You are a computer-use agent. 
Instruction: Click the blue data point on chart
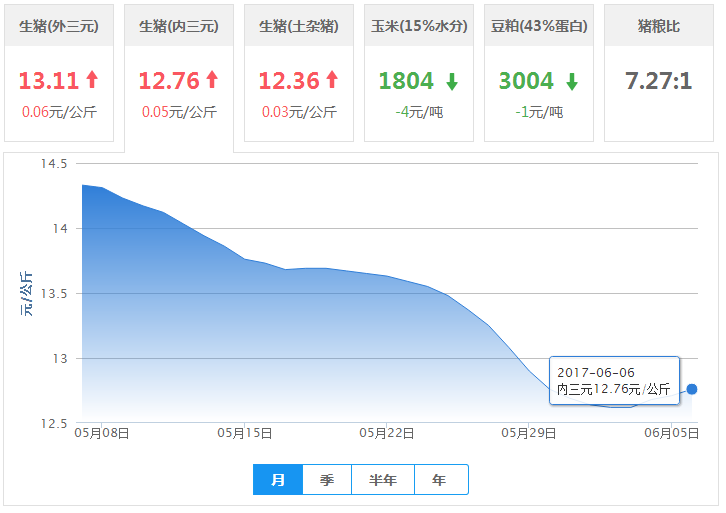click(x=692, y=389)
